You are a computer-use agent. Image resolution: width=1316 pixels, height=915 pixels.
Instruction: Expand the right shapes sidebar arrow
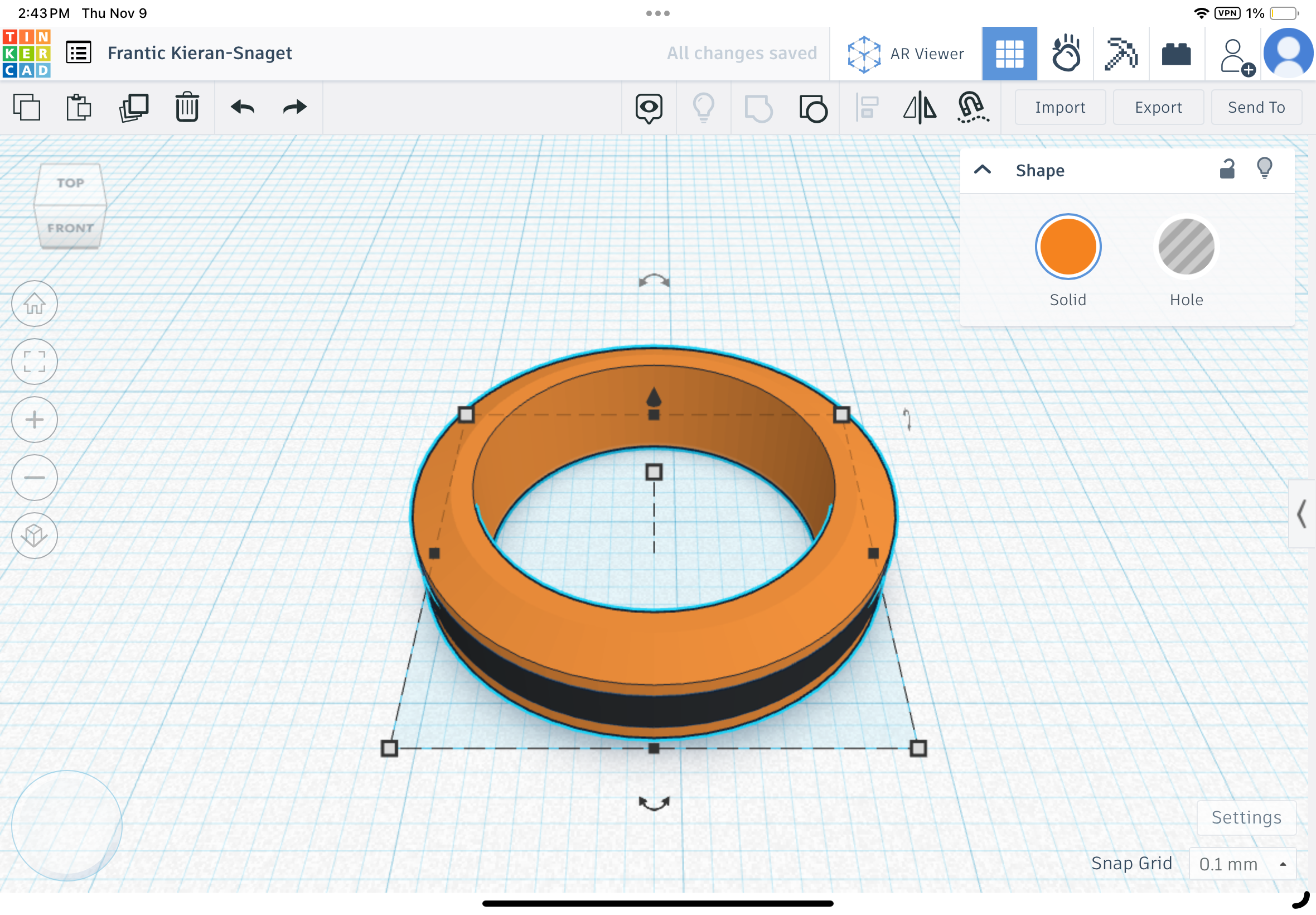click(x=1301, y=513)
